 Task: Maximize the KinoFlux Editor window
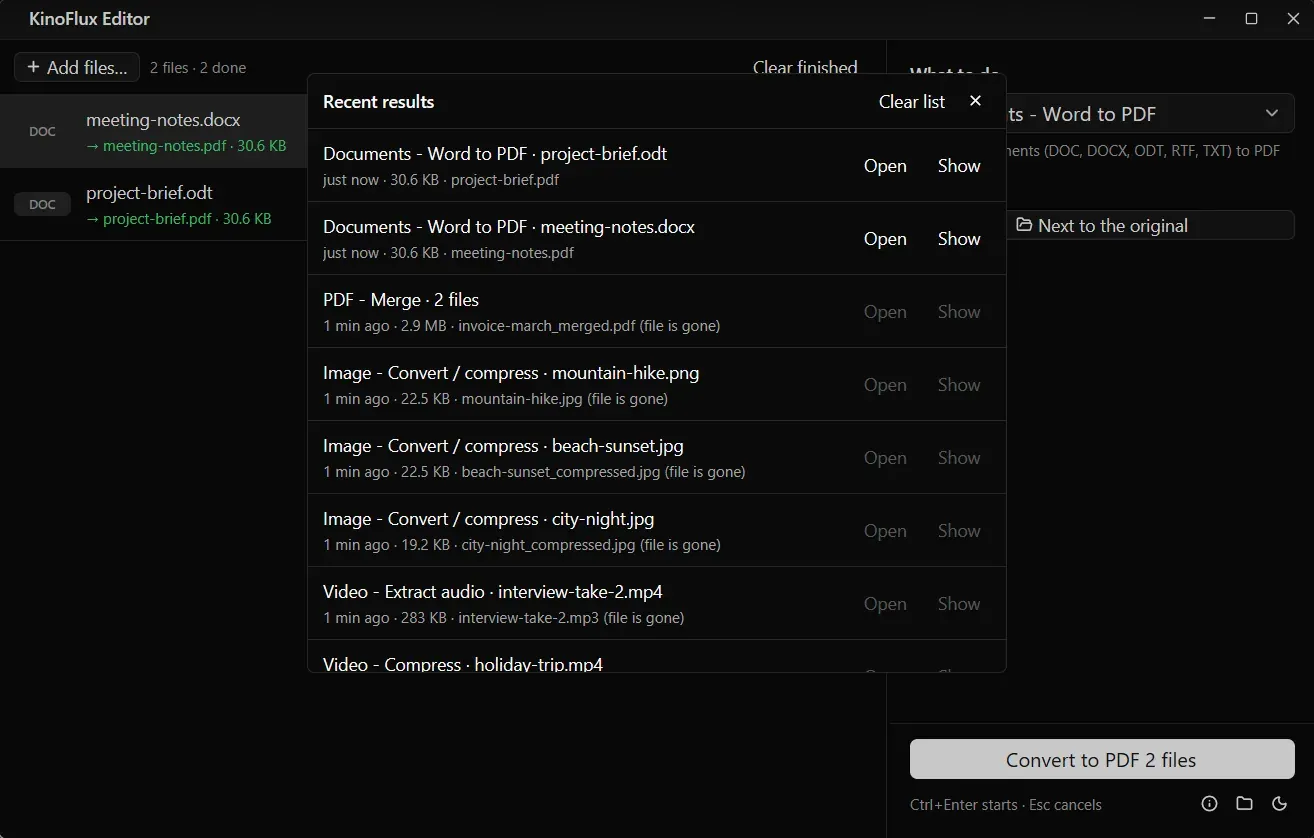pos(1251,19)
